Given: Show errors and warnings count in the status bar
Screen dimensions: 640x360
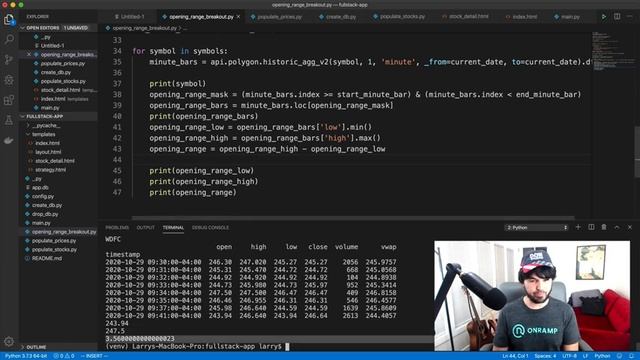Looking at the screenshot, I should coord(64,356).
